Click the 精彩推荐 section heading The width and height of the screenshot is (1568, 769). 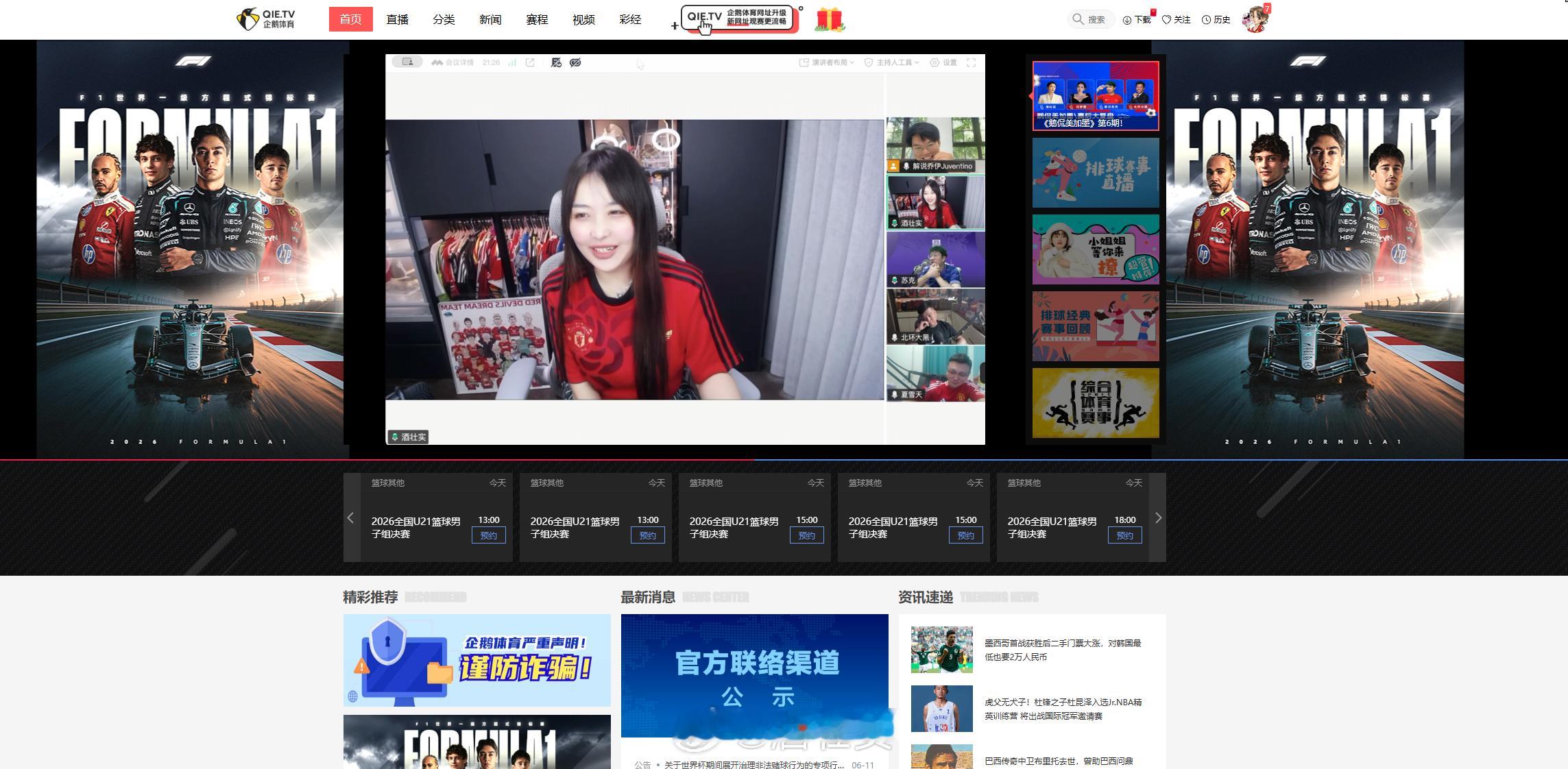(370, 597)
